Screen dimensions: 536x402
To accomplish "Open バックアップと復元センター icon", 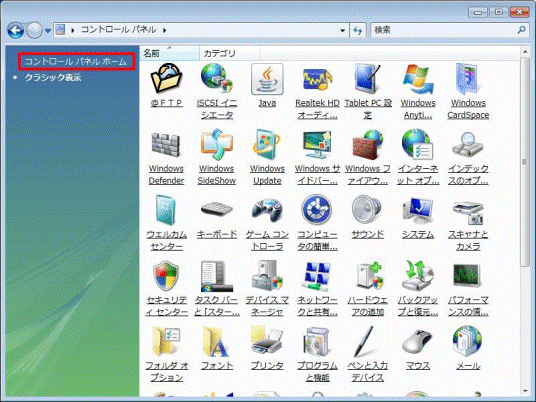I will pyautogui.click(x=418, y=276).
